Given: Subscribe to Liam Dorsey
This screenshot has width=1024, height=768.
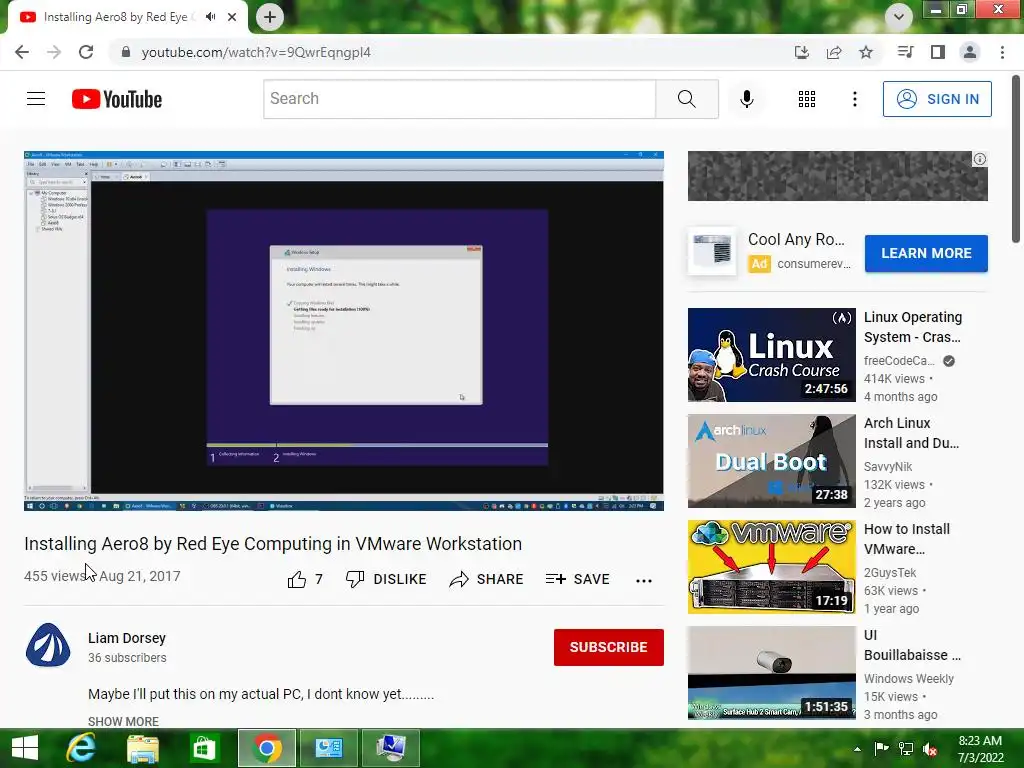Looking at the screenshot, I should 609,647.
